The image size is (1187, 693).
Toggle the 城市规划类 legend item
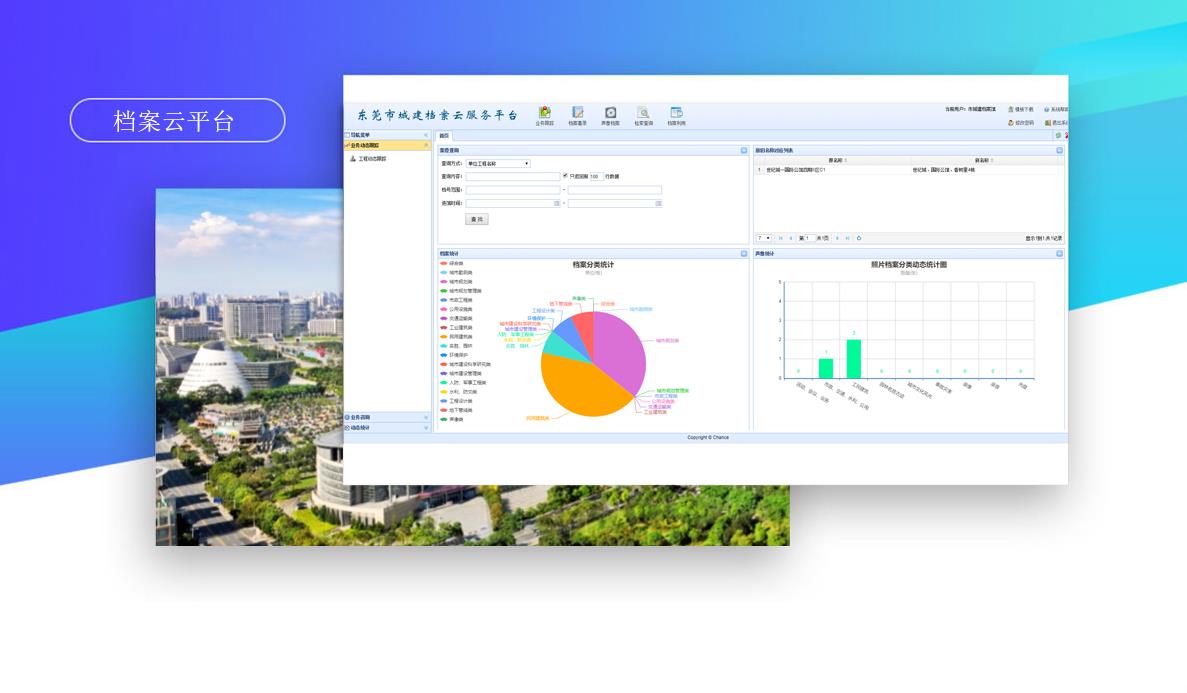(456, 282)
